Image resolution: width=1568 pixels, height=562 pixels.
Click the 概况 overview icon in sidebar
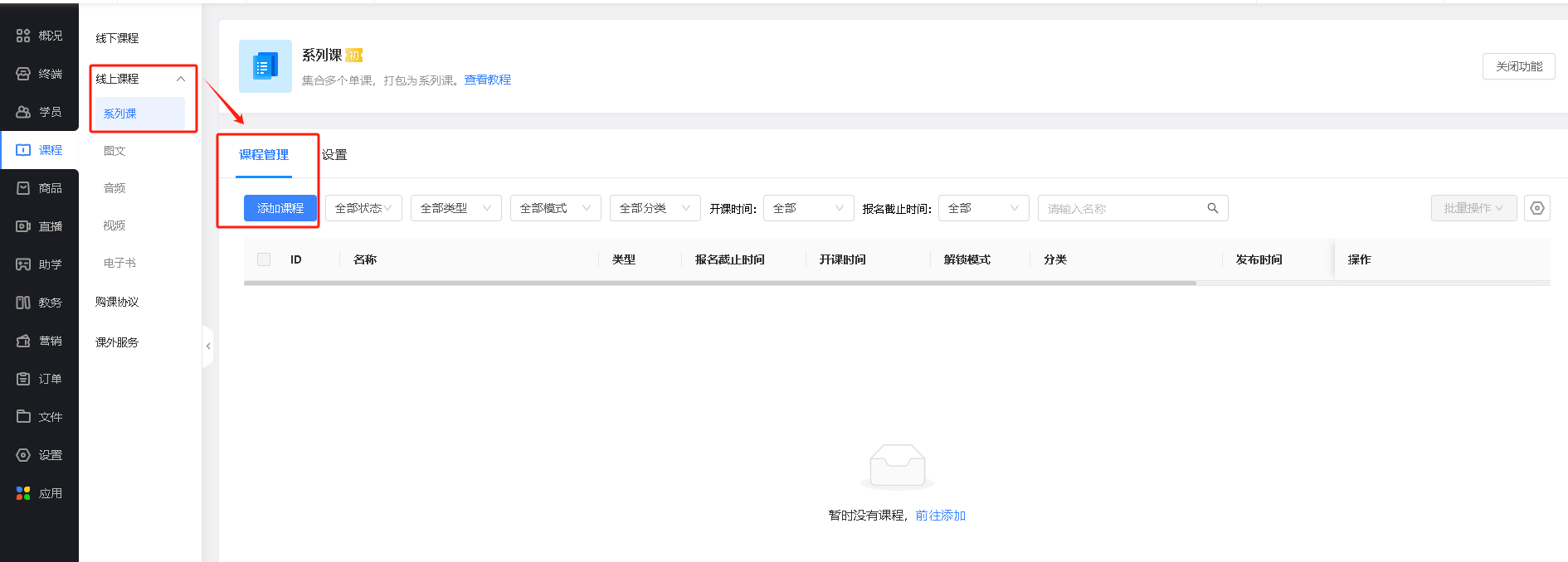[23, 36]
